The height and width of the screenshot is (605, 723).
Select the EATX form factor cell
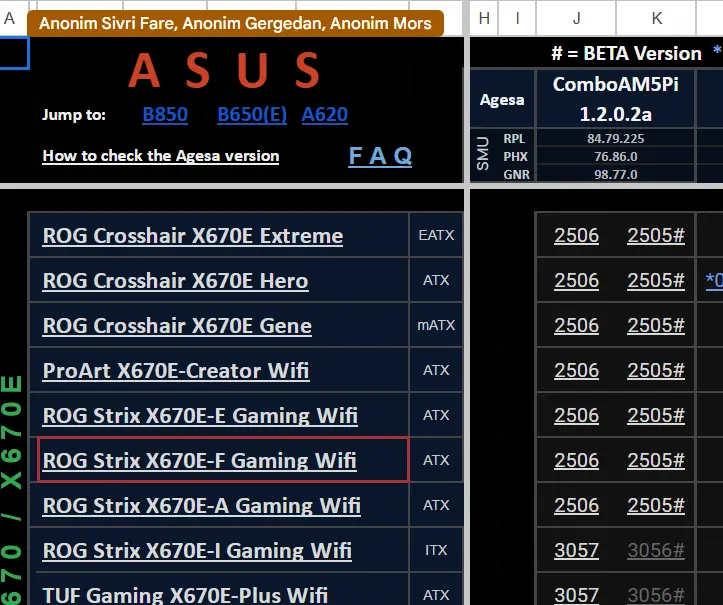point(436,235)
